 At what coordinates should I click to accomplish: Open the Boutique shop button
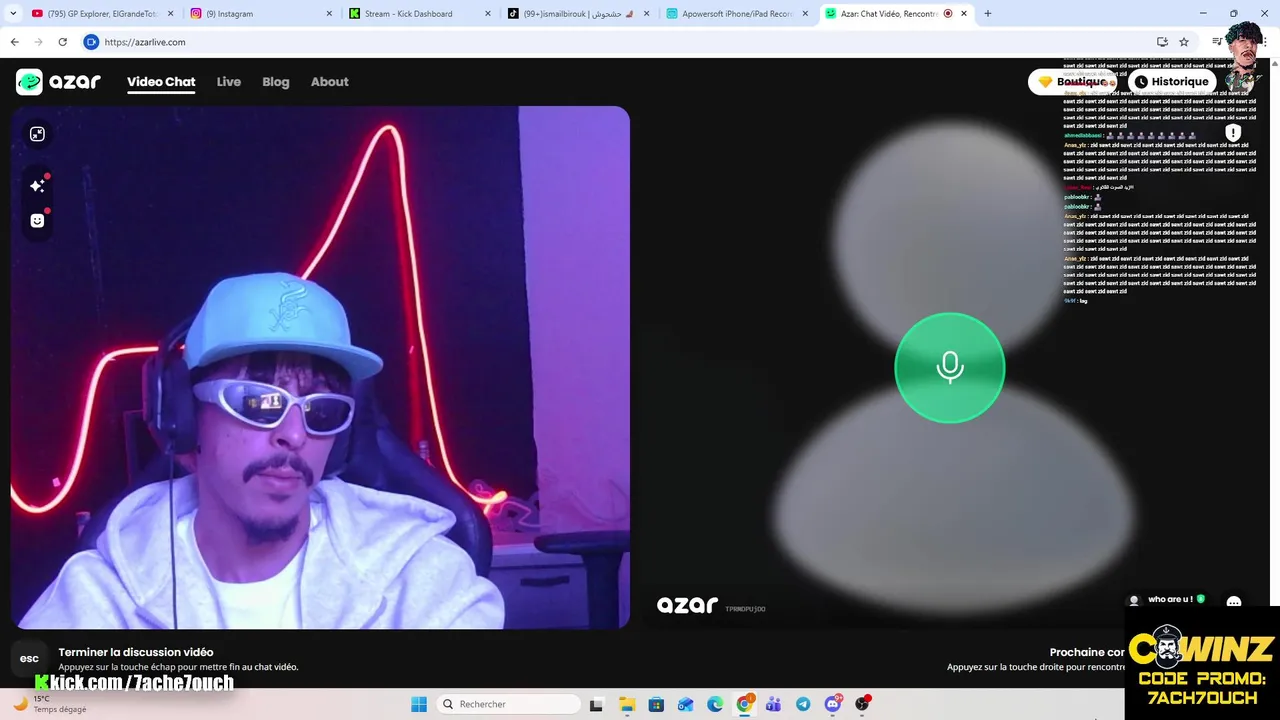point(1073,82)
